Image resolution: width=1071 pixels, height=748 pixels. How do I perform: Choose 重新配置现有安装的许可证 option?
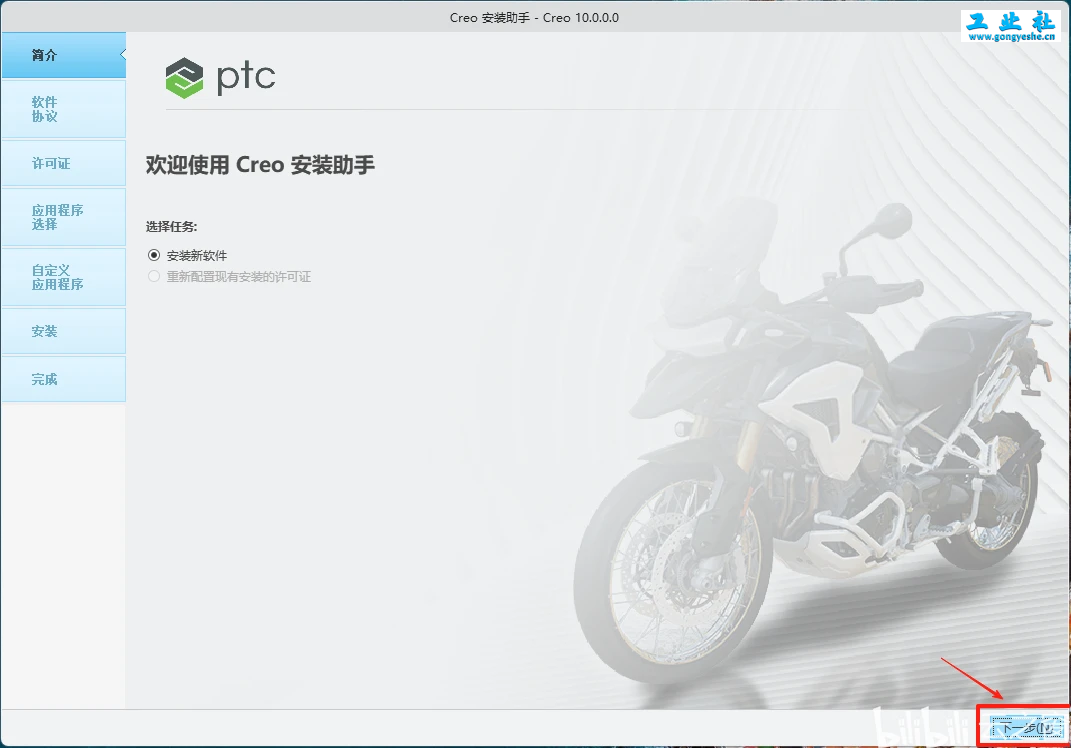154,277
